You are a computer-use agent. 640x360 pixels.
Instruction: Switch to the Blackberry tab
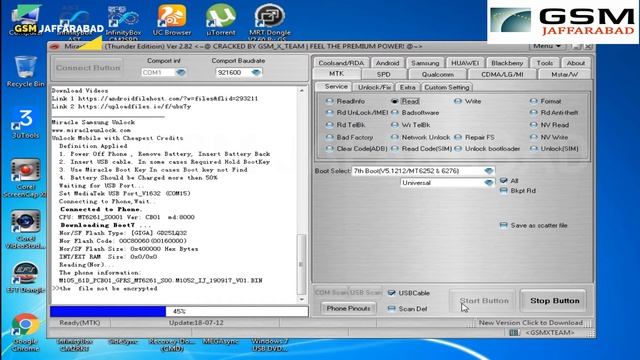click(507, 63)
